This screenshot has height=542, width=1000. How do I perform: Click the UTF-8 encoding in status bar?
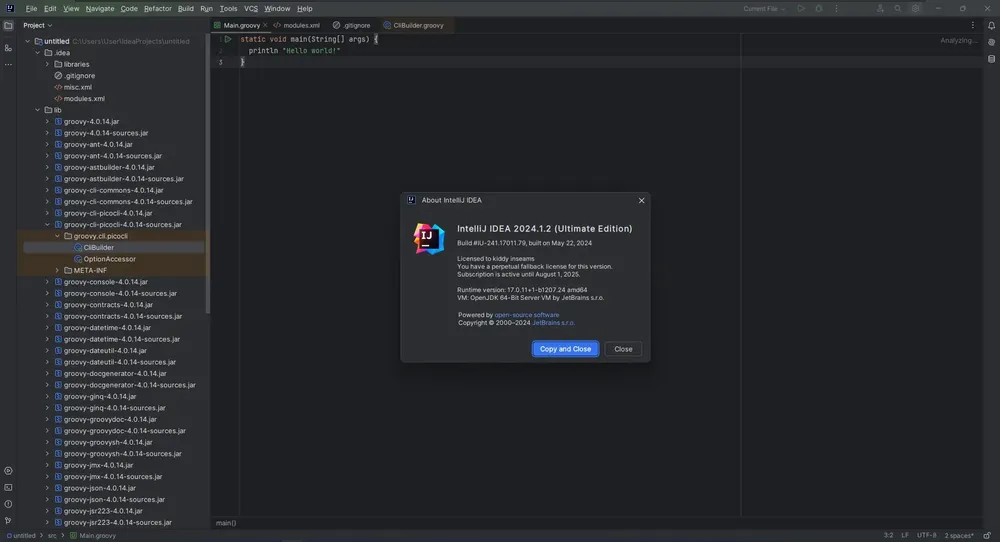(927, 536)
